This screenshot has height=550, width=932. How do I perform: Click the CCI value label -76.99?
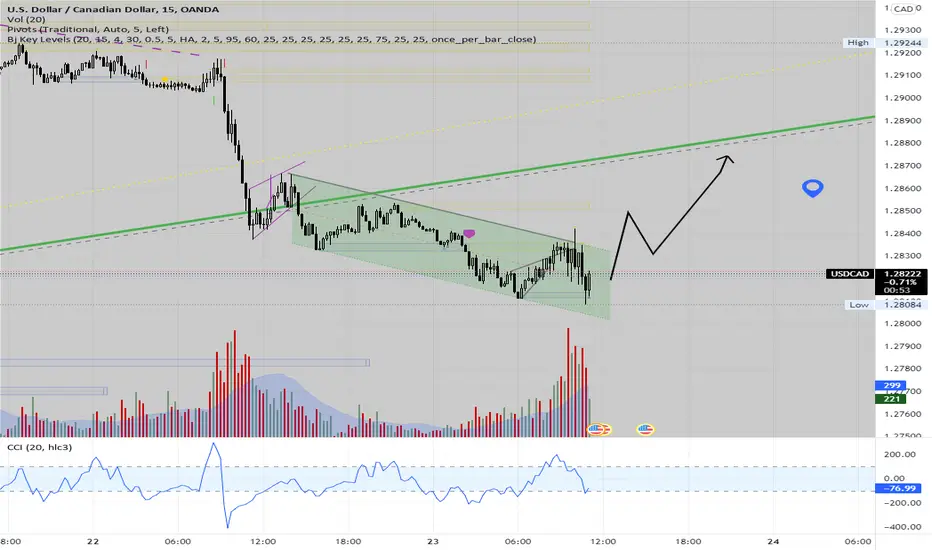point(899,488)
